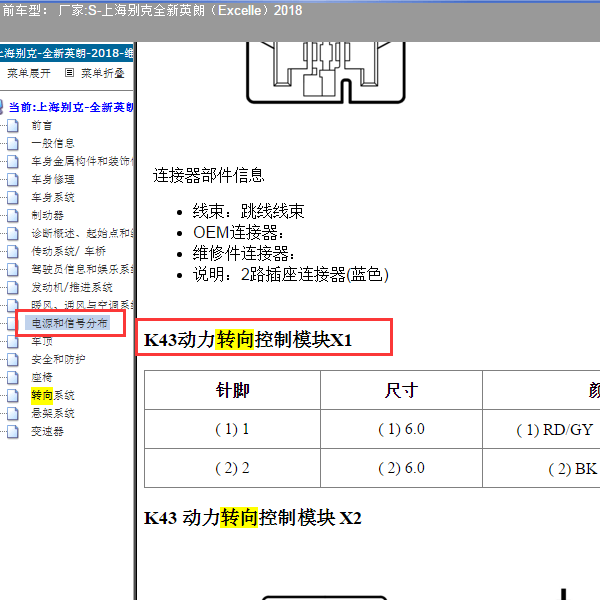Viewport: 600px width, 600px height.
Task: Click page icon next to 传动系统/车桥
Action: (x=13, y=251)
